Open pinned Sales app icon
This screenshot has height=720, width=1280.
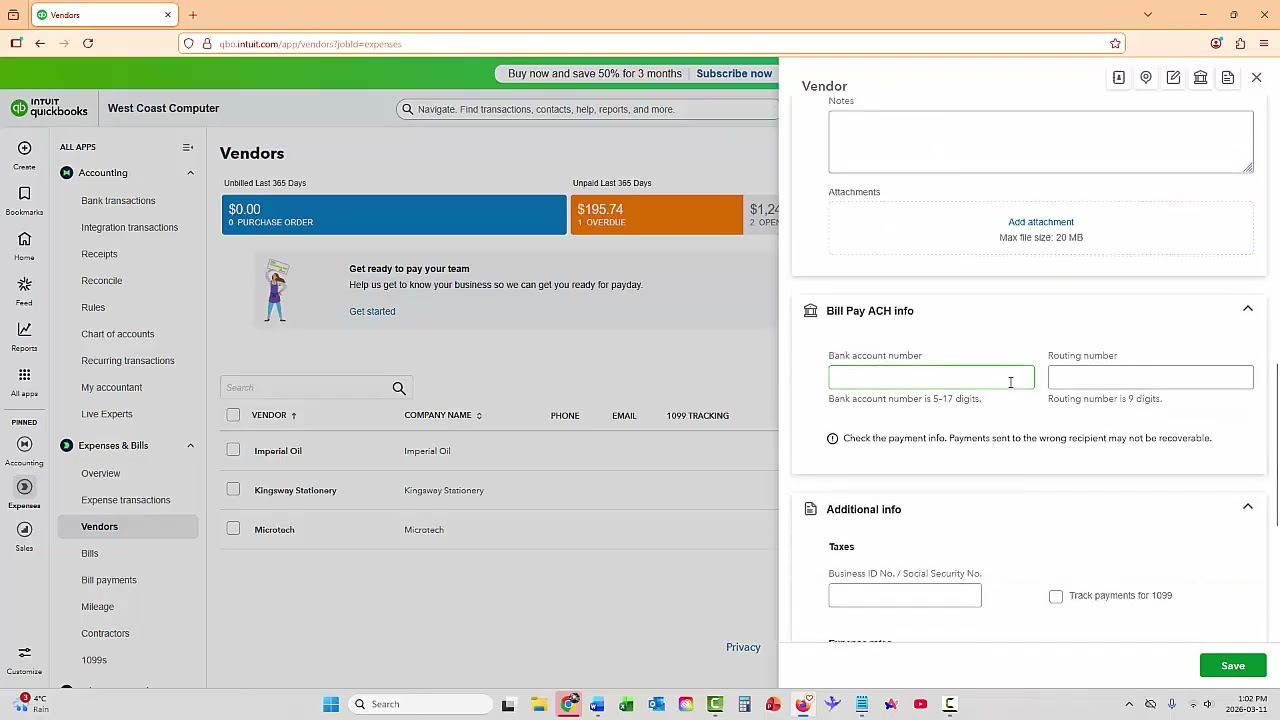(x=24, y=530)
